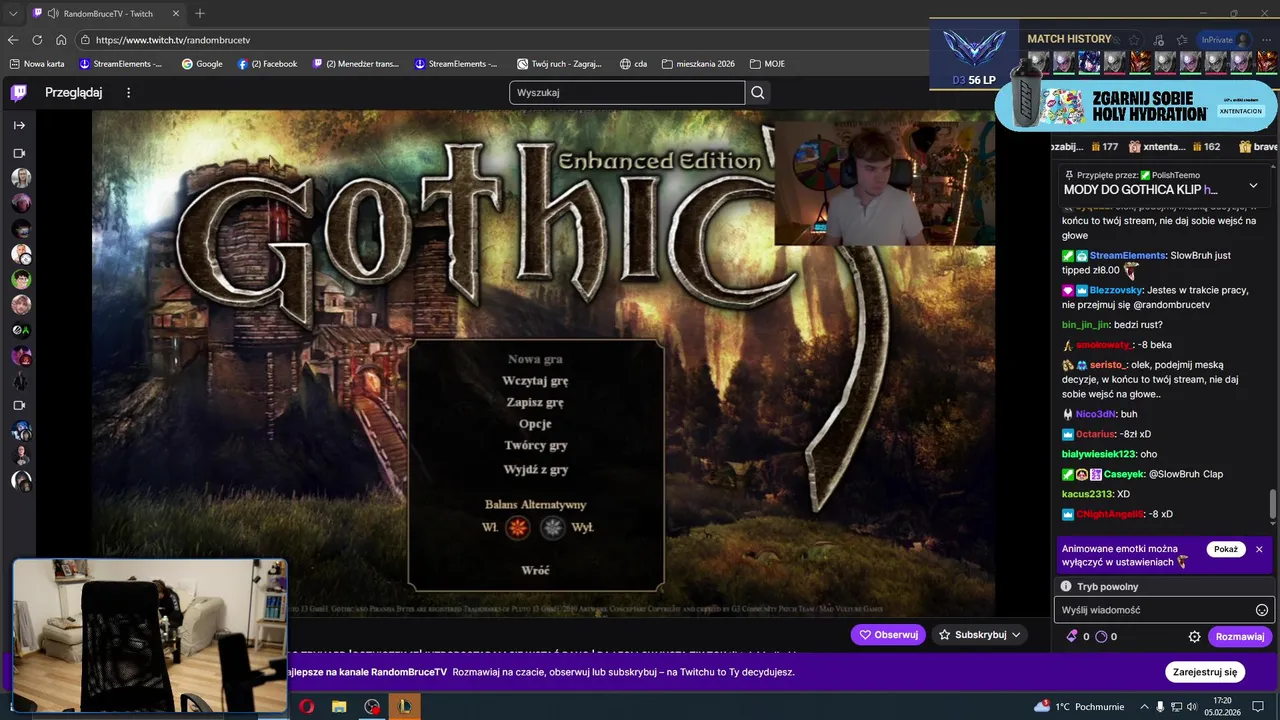Click the Bits balance icon in chat
The height and width of the screenshot is (720, 1280).
click(x=1072, y=636)
